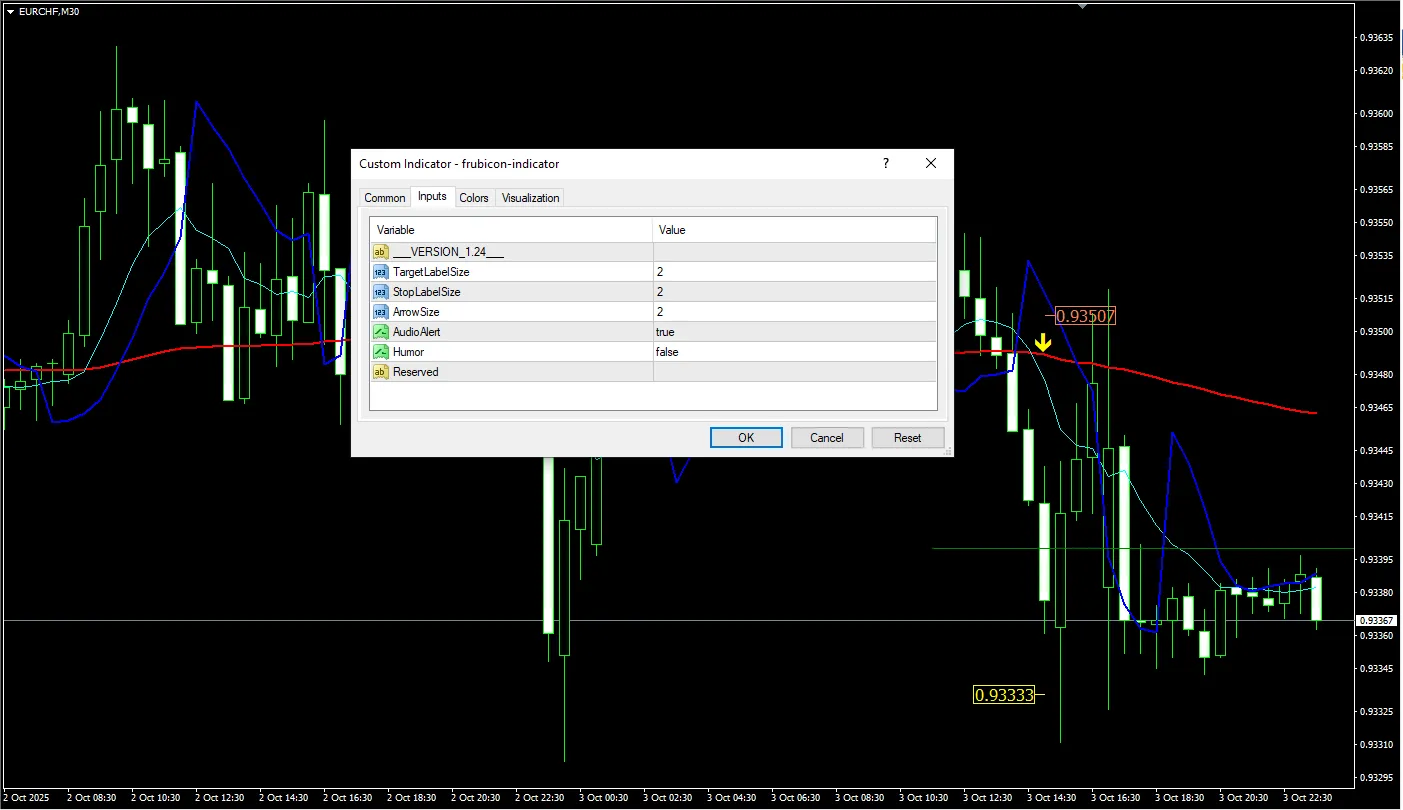Screen dimensions: 1403x810
Task: Click the VERSION_1.24 string type icon
Action: (x=380, y=252)
